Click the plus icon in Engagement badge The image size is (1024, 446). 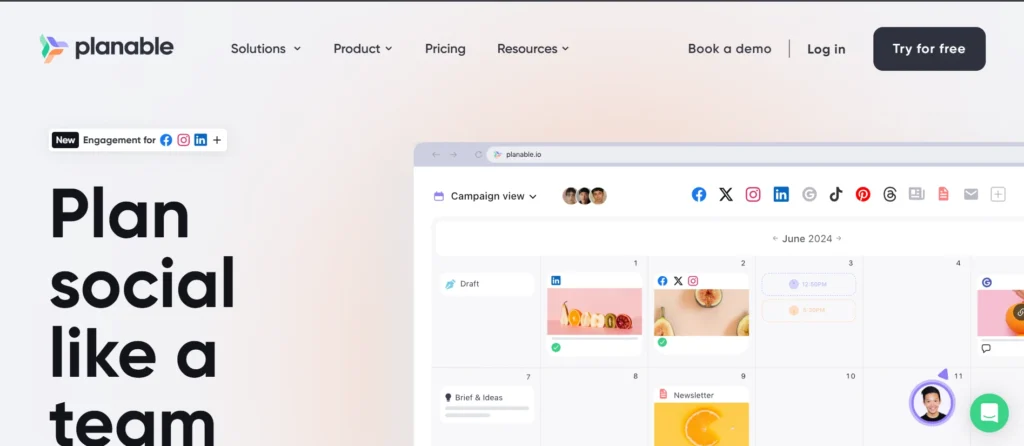pyautogui.click(x=217, y=140)
